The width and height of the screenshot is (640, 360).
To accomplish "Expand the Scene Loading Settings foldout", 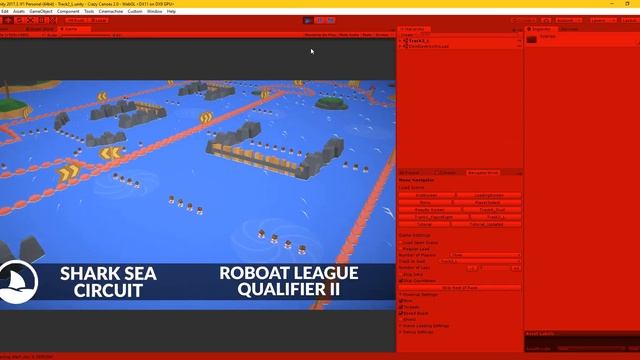I will click(x=400, y=326).
